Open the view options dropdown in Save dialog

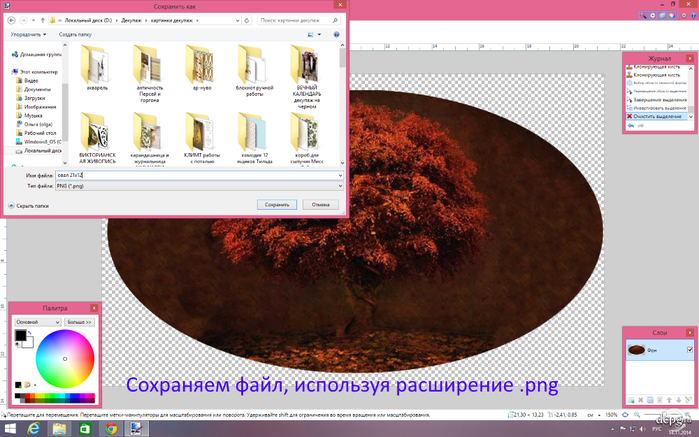(x=319, y=34)
